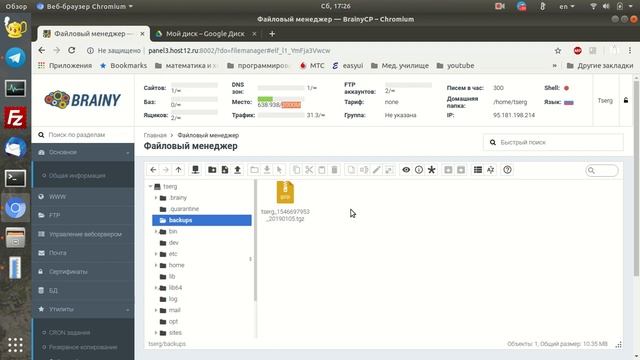Click the BRAINY logo
The width and height of the screenshot is (640, 360).
(82, 100)
